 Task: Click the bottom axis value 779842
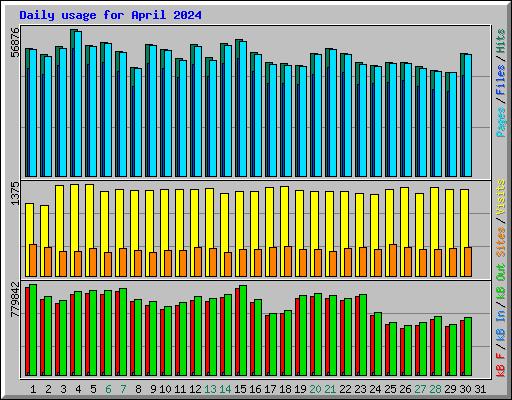15,299
